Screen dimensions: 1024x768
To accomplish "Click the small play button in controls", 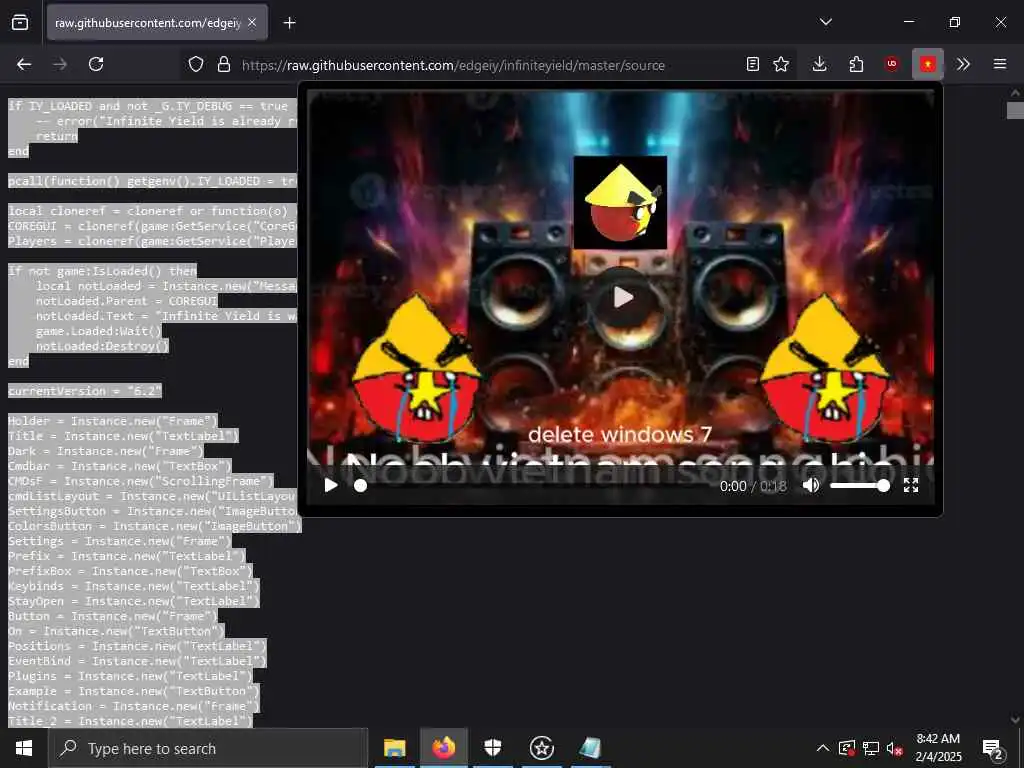I will 331,485.
